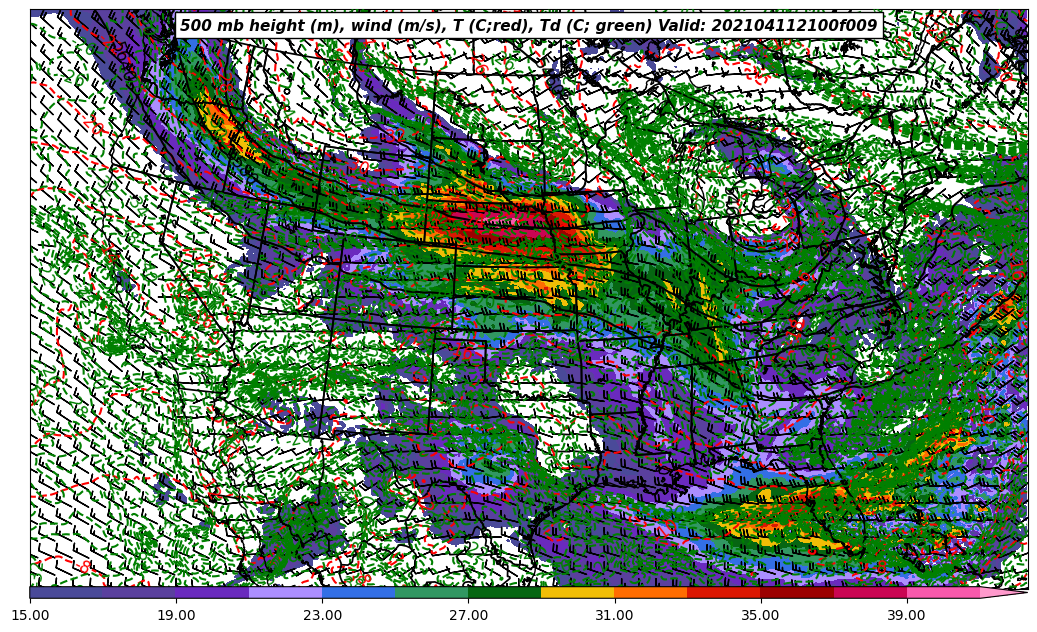Viewport: 1037px width, 632px height.
Task: Click the lavender colorbar segment
Action: (285, 592)
